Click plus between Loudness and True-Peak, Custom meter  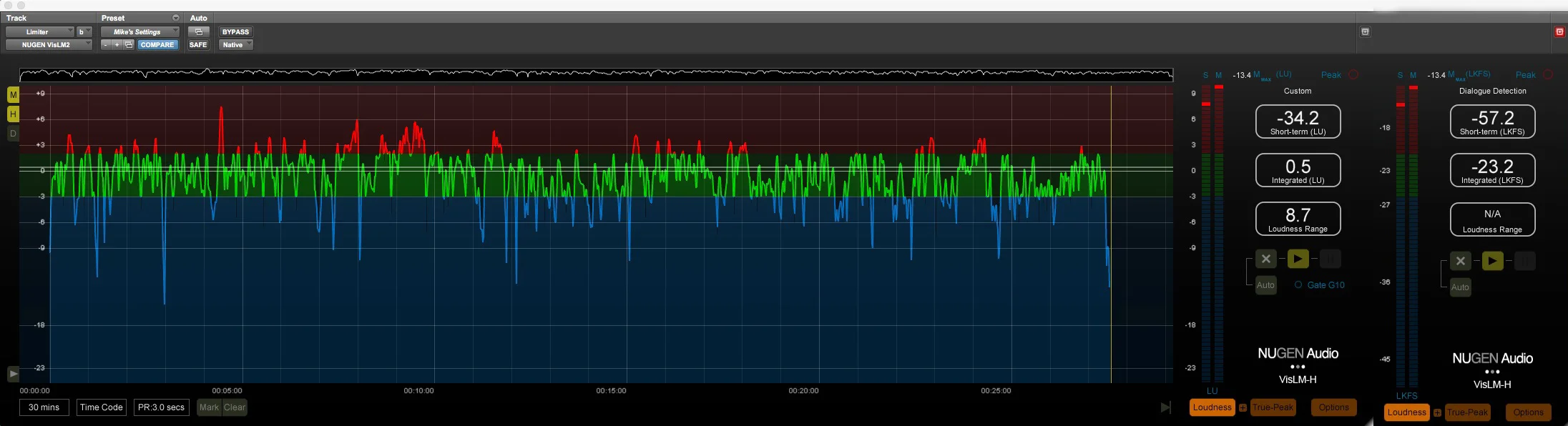1243,408
